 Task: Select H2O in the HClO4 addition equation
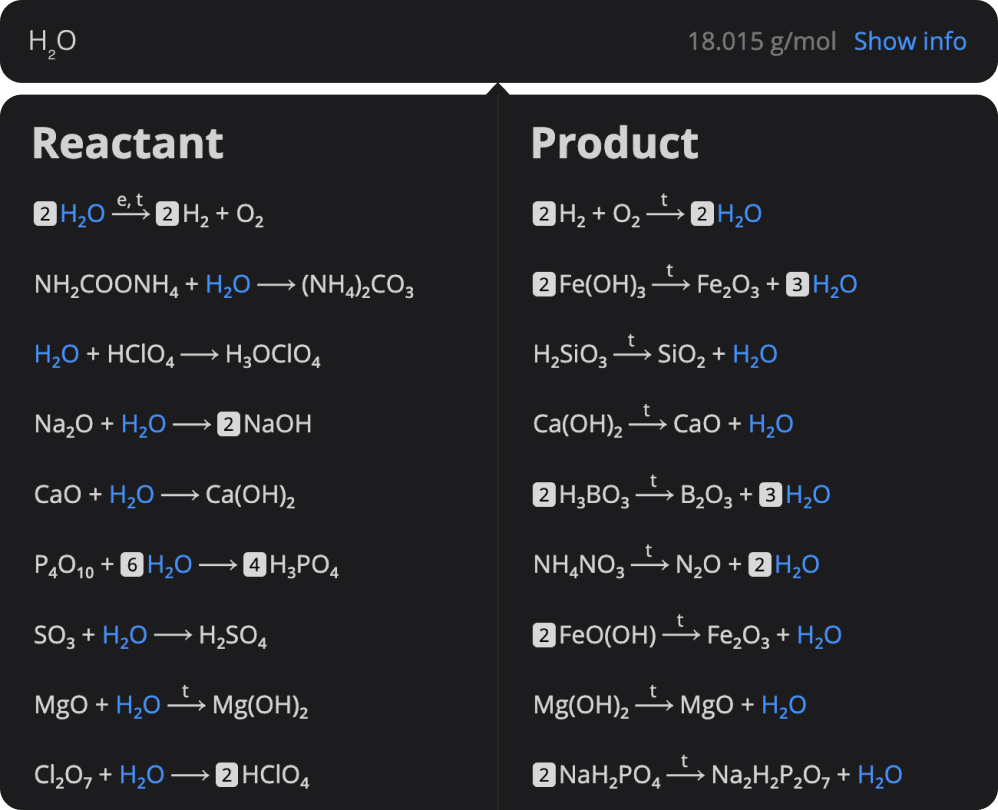[55, 353]
